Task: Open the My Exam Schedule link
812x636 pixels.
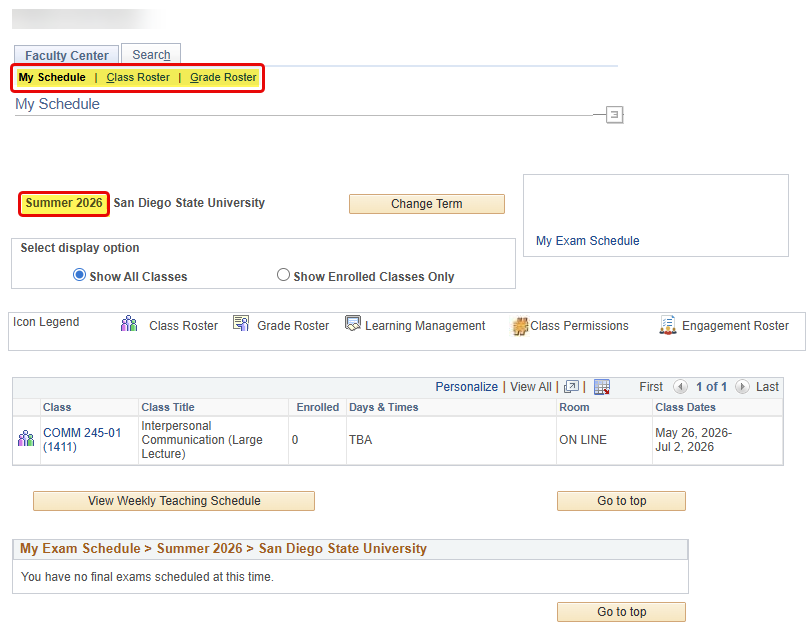Action: click(x=587, y=241)
